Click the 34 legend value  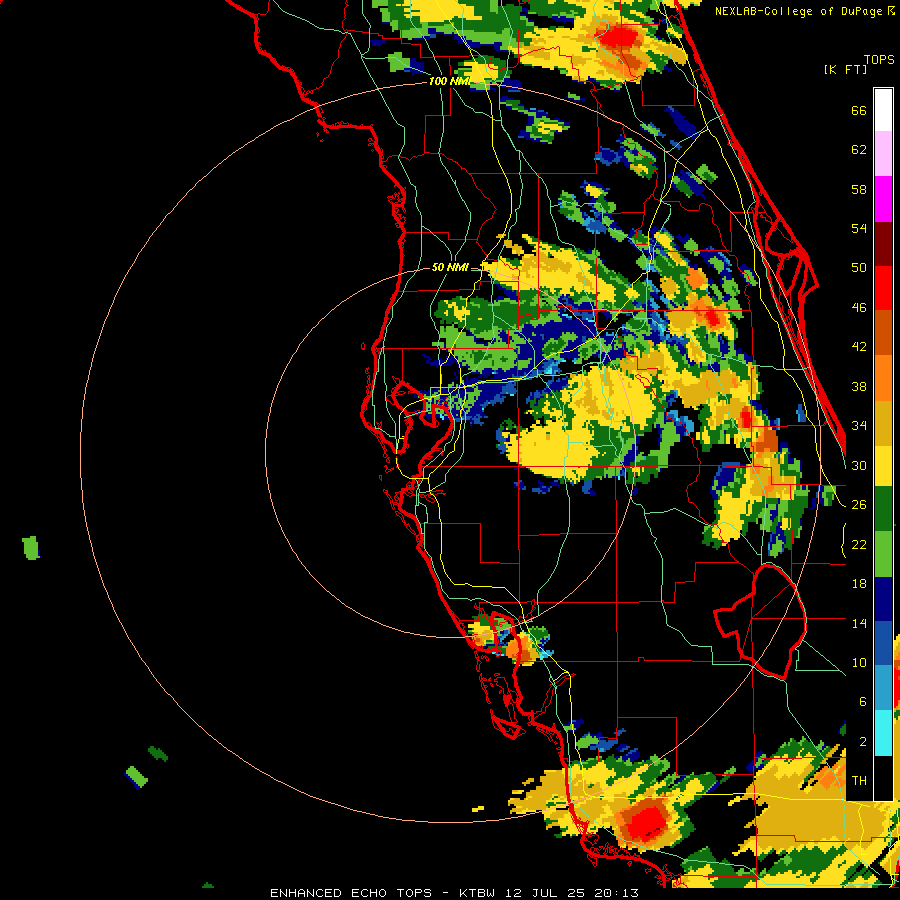tap(859, 425)
